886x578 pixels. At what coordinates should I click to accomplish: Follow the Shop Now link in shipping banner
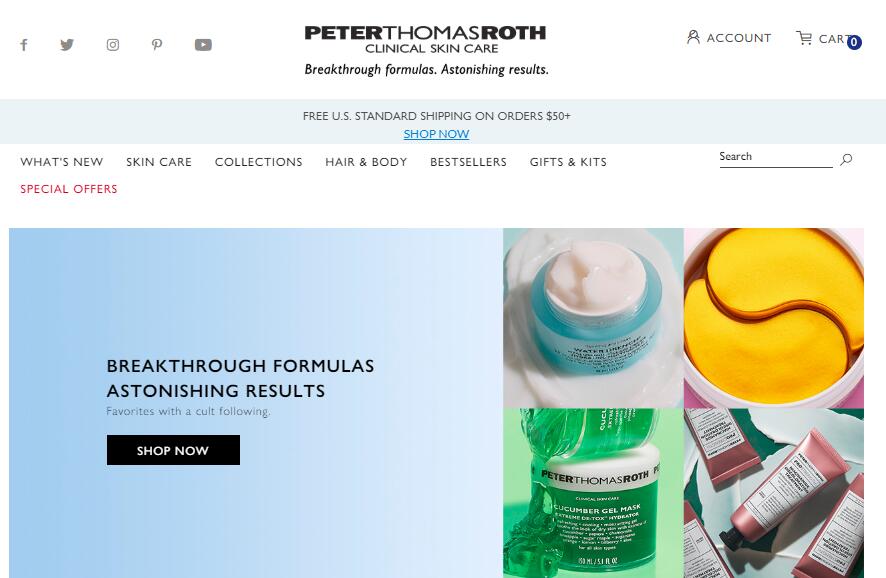(436, 134)
